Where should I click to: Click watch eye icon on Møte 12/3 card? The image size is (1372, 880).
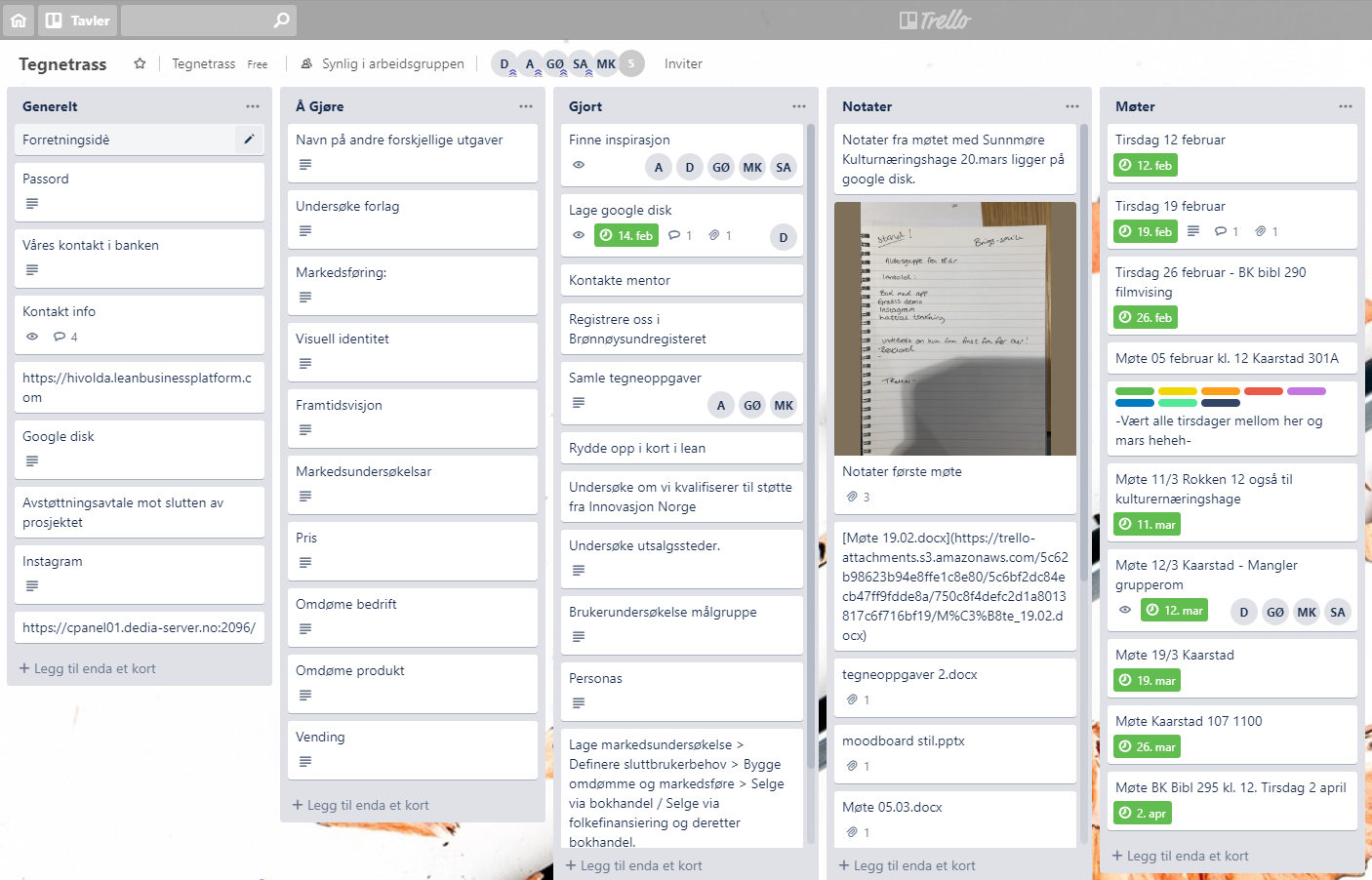[1125, 610]
